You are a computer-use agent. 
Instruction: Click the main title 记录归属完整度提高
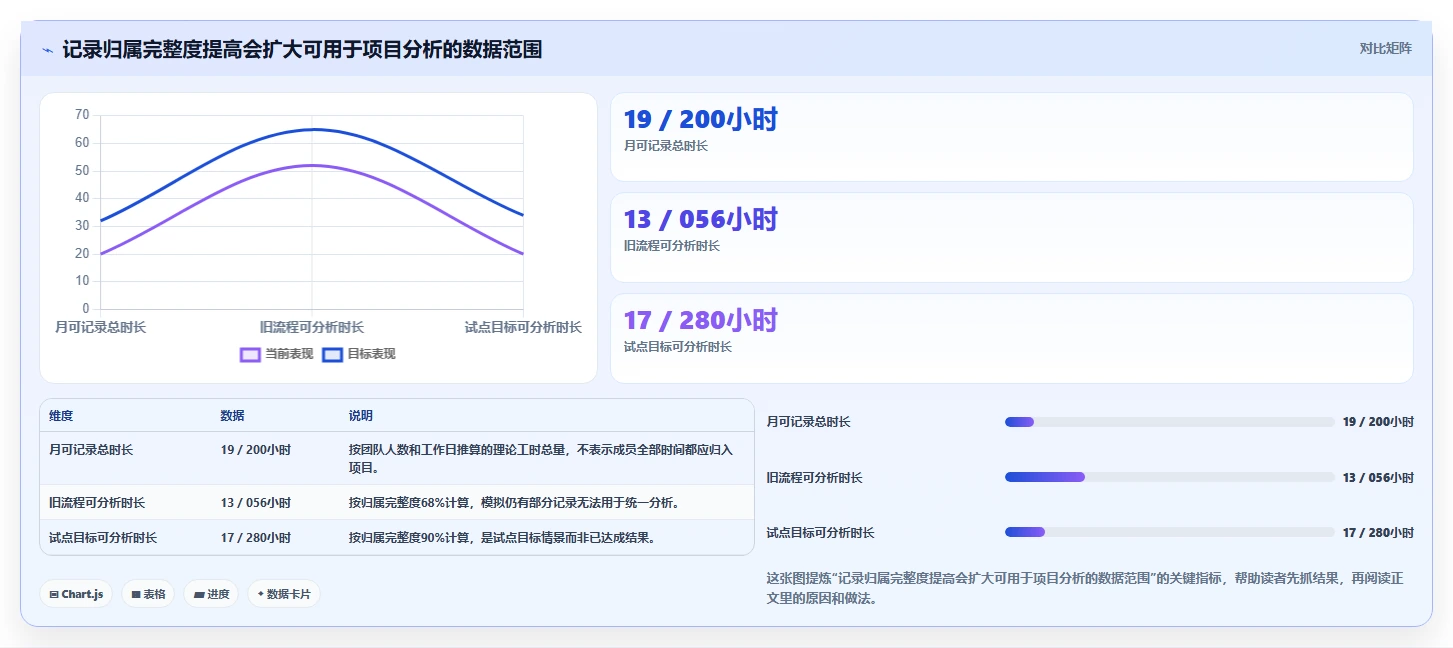pos(302,49)
